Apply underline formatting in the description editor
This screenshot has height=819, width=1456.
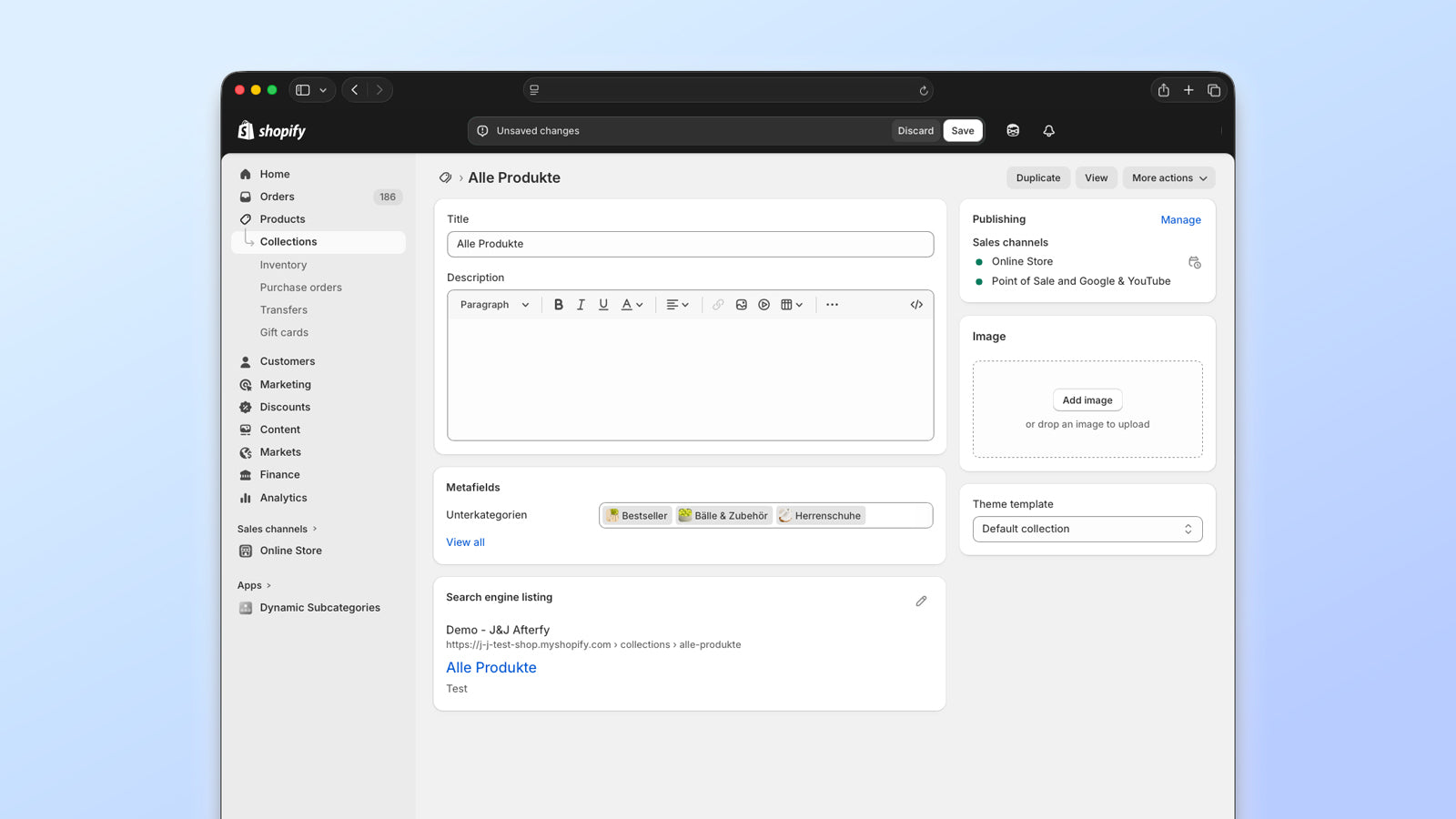603,304
